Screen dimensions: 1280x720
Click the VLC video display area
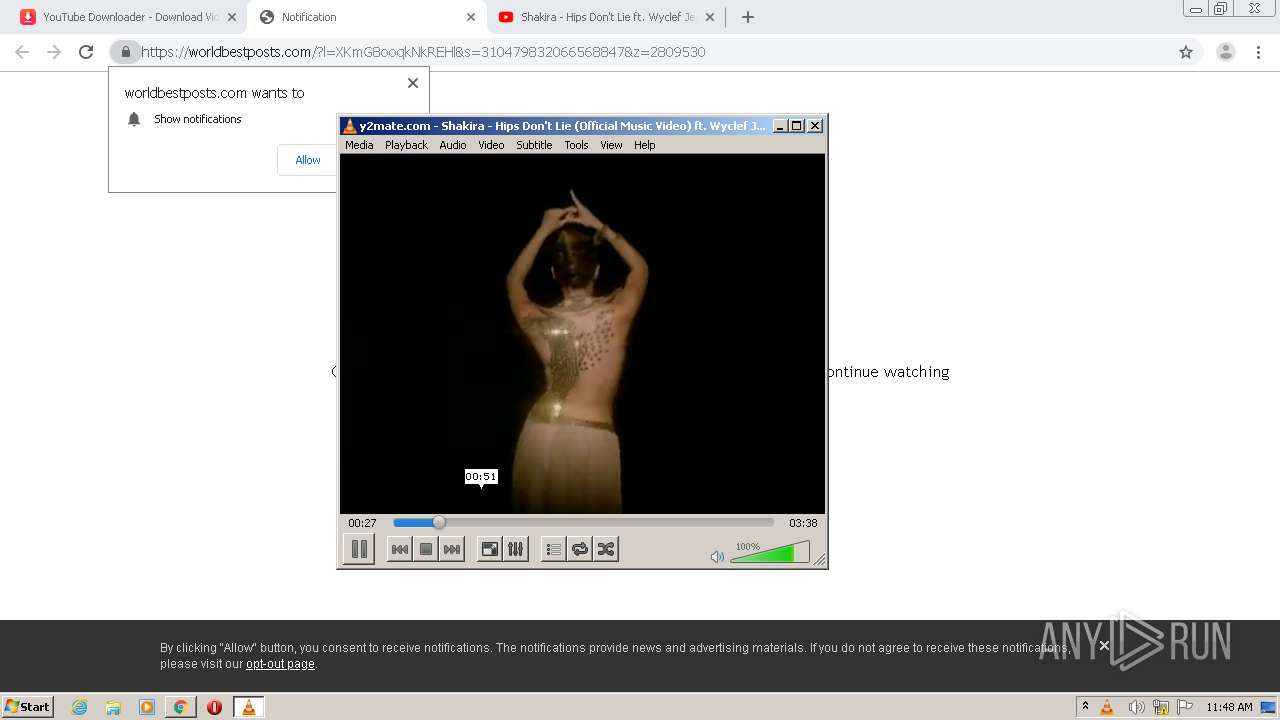(582, 334)
